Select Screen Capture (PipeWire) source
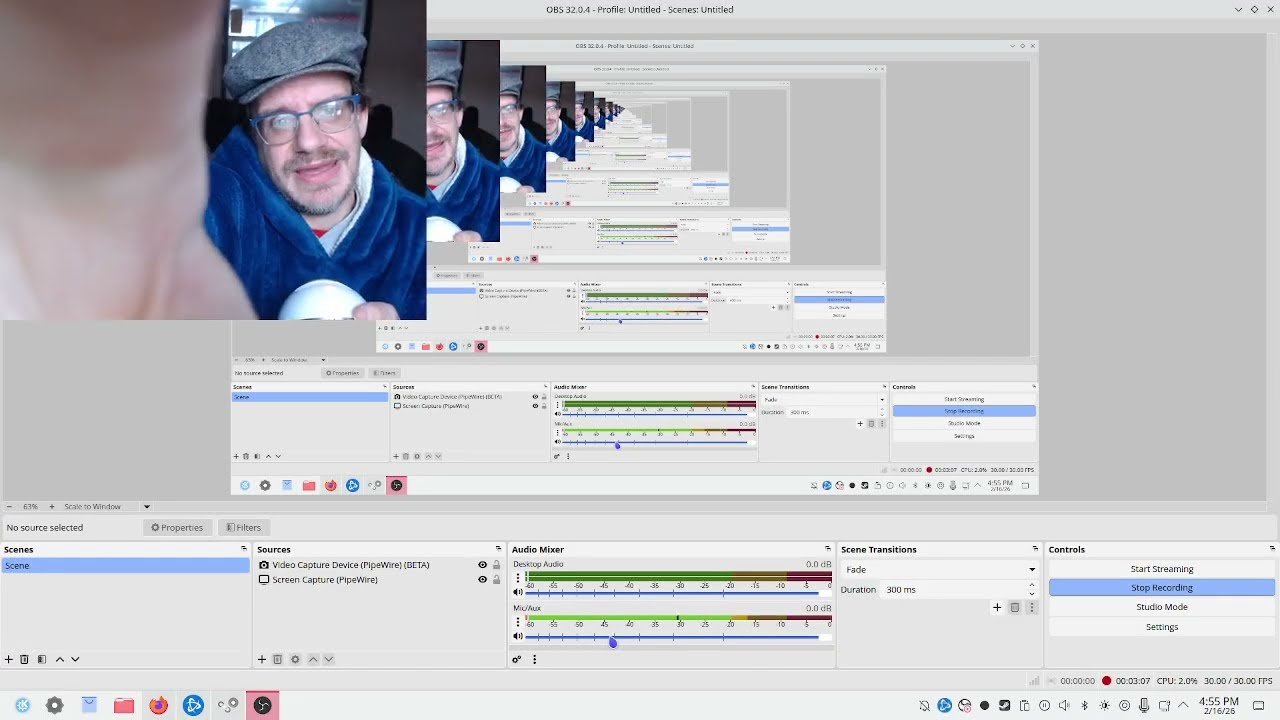This screenshot has width=1280, height=720. coord(324,580)
